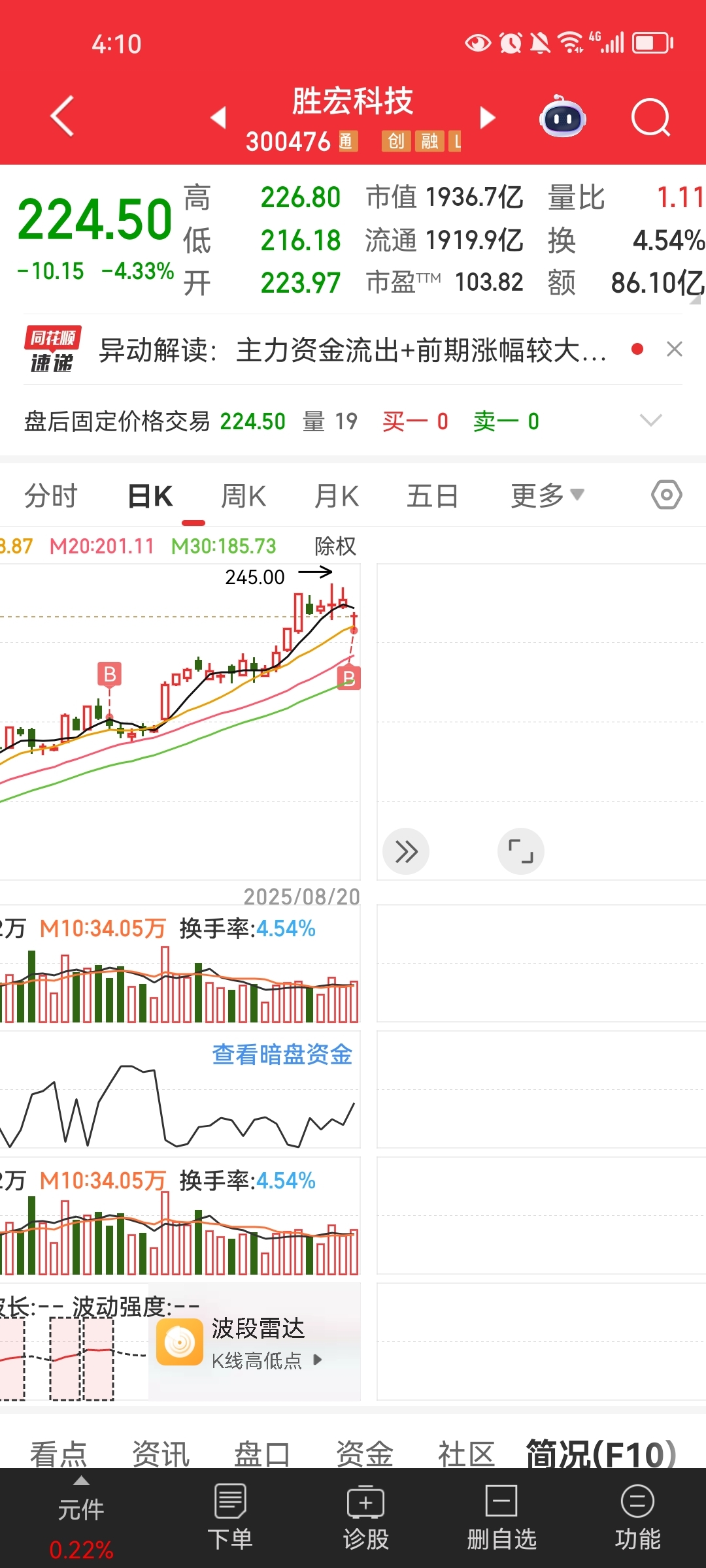Tap the 创 board tag badge

coord(396,141)
